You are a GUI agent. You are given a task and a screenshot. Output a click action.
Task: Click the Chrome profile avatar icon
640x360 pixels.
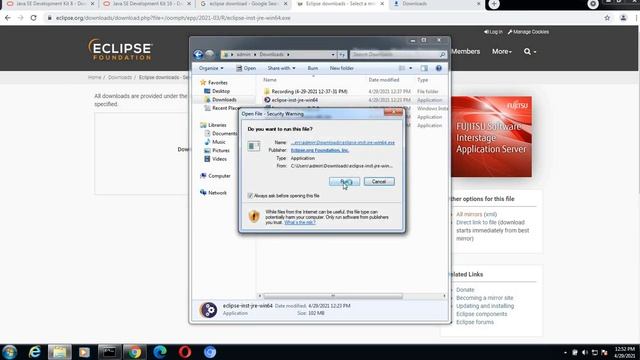(623, 18)
